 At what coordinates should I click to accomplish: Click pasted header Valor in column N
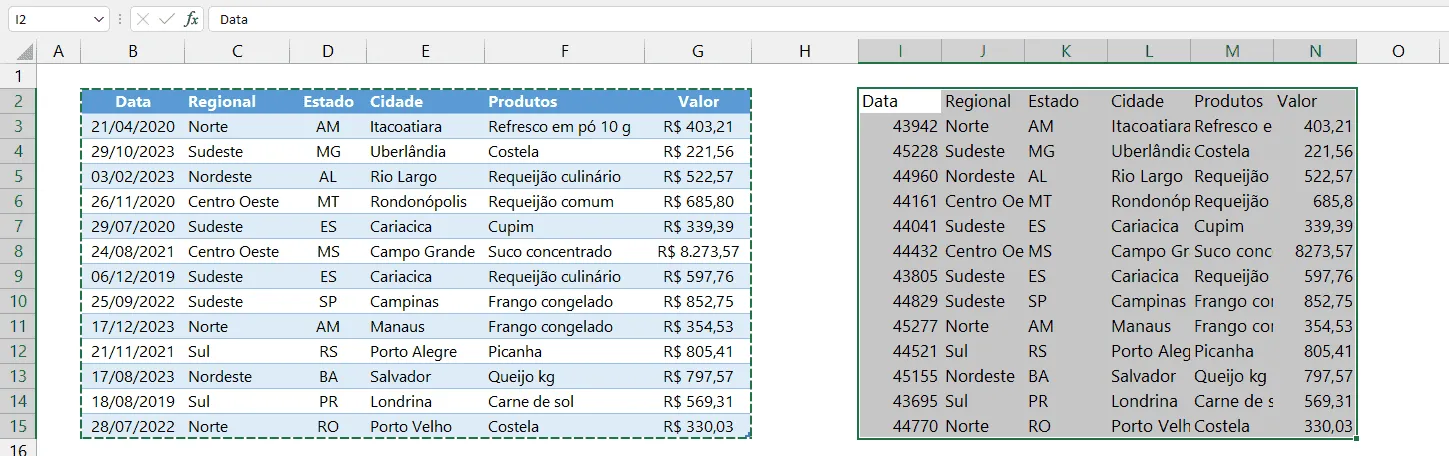click(1315, 101)
